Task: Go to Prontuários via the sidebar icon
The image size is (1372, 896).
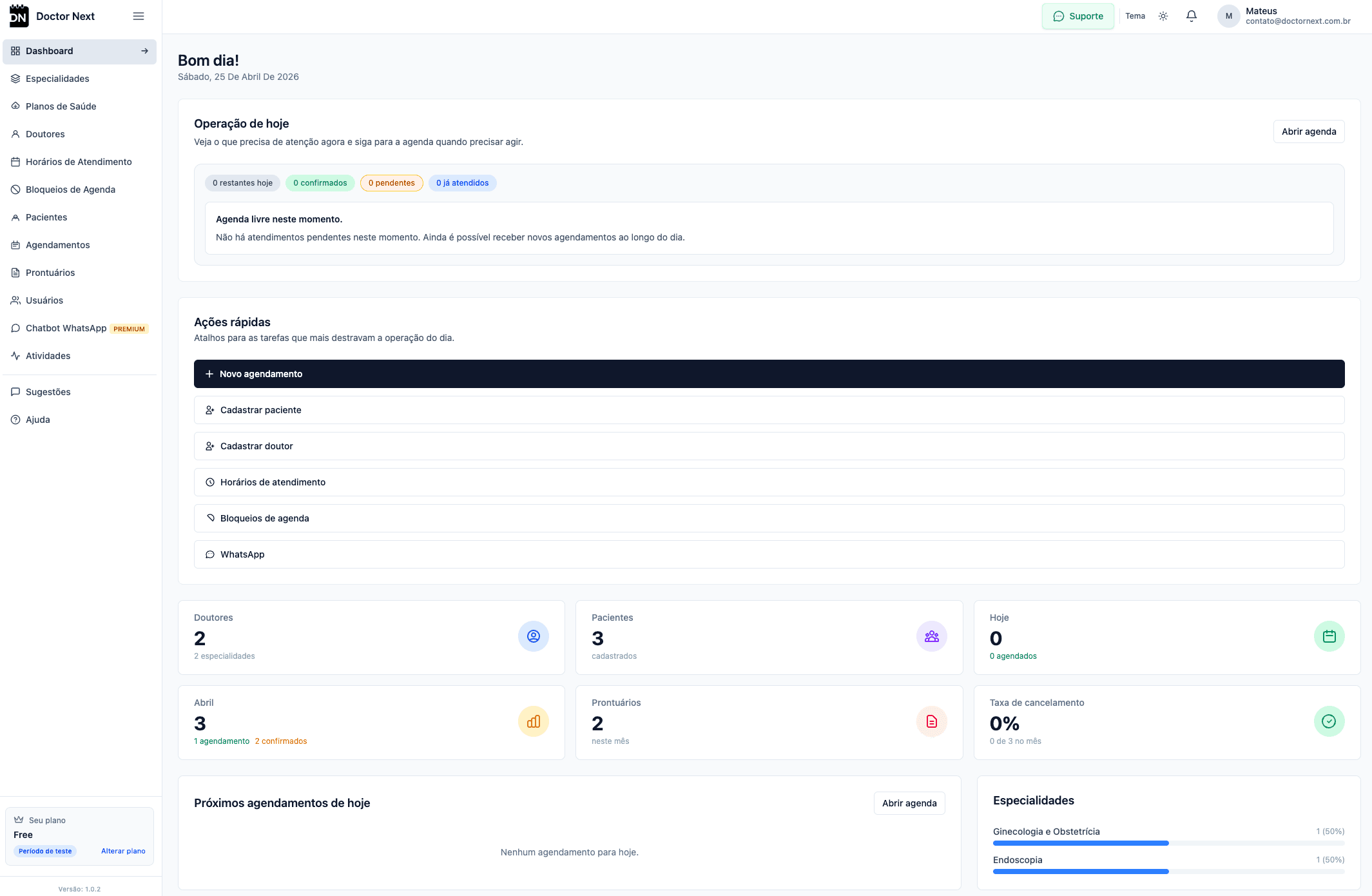Action: (50, 272)
